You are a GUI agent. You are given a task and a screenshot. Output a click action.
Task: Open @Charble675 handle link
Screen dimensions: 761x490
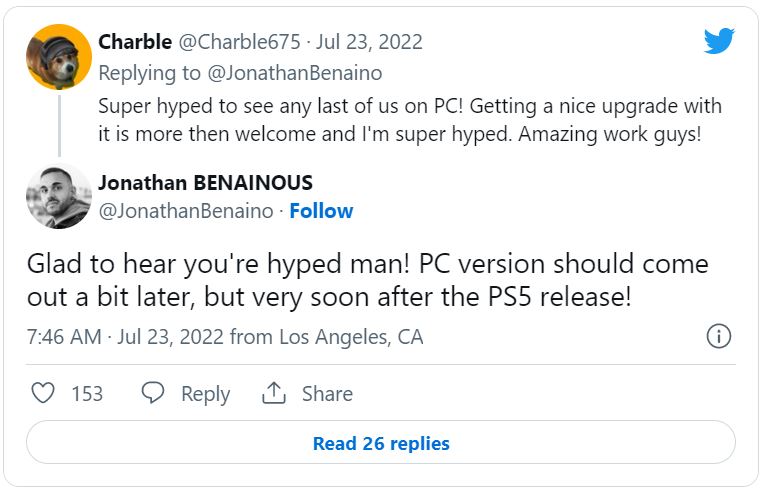(240, 42)
